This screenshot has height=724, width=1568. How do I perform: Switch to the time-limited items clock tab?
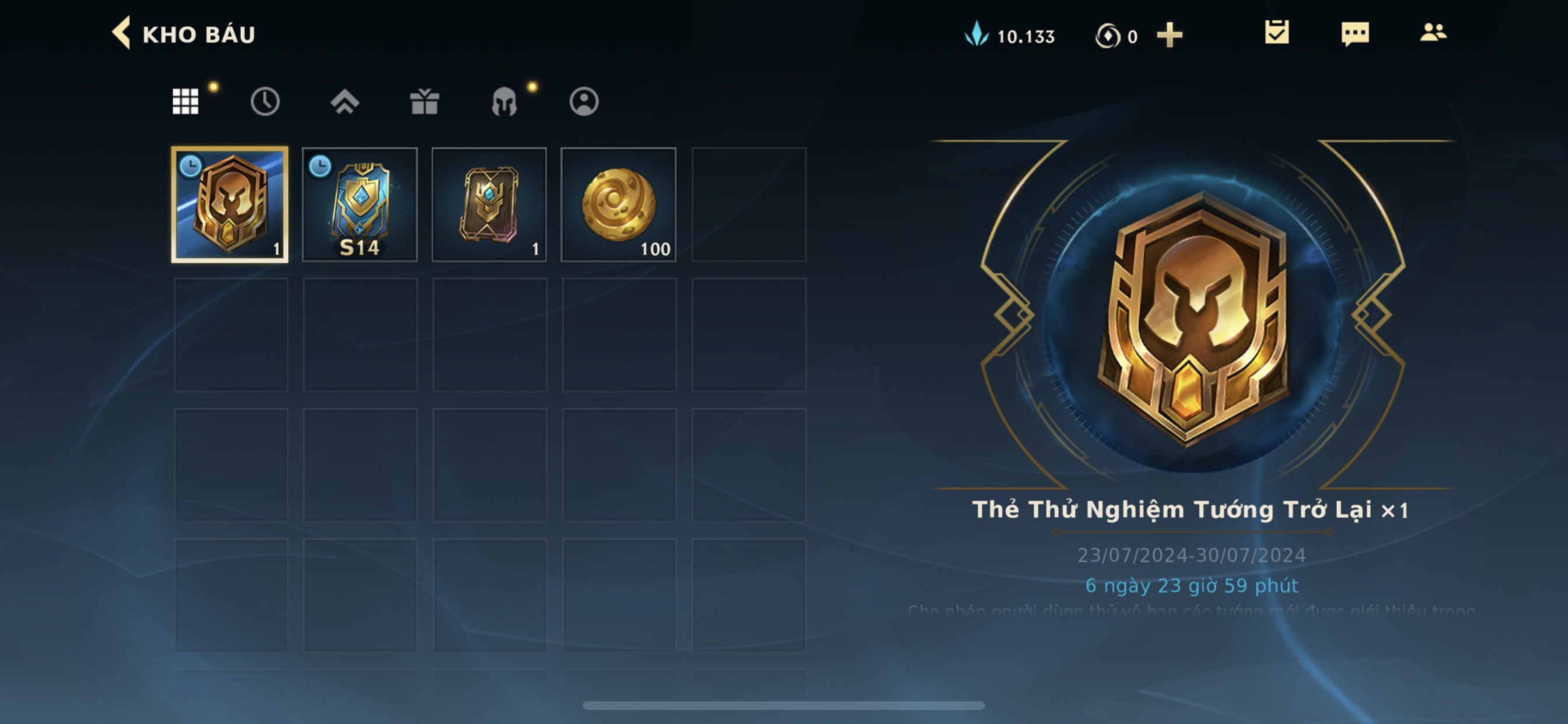[x=265, y=101]
